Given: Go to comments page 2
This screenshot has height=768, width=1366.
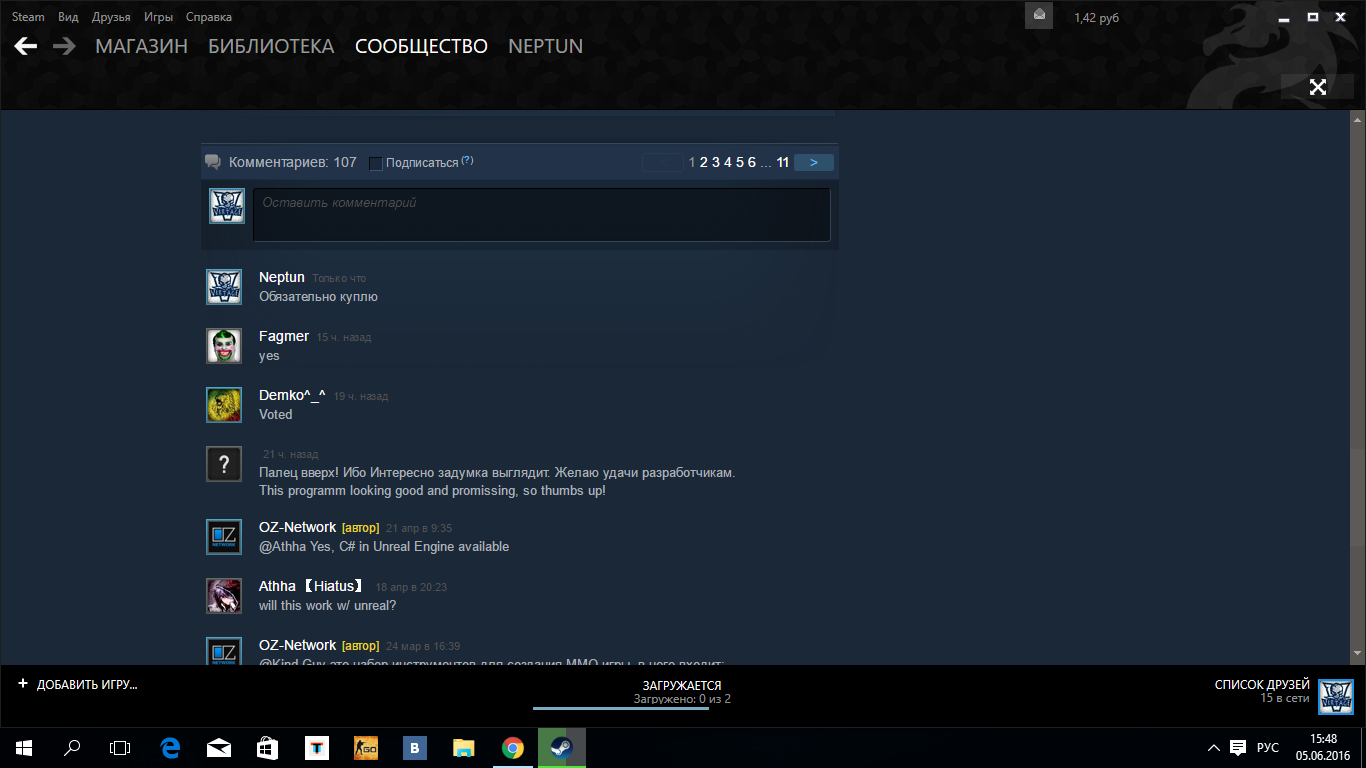Looking at the screenshot, I should click(x=704, y=162).
